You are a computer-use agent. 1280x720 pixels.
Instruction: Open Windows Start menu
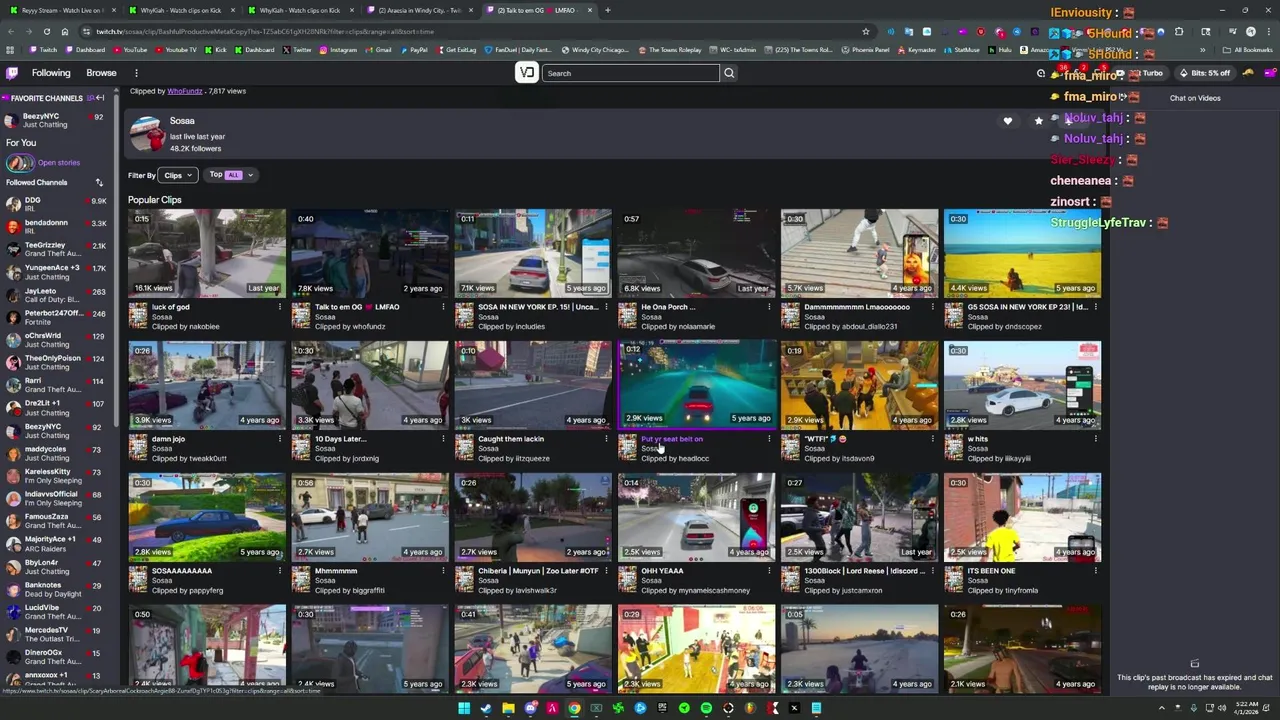464,708
